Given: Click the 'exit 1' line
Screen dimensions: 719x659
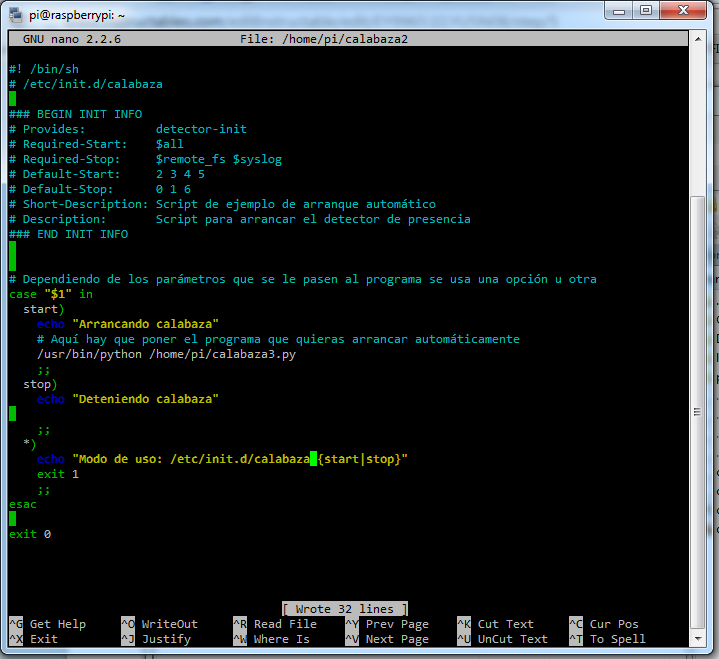Looking at the screenshot, I should [58, 474].
